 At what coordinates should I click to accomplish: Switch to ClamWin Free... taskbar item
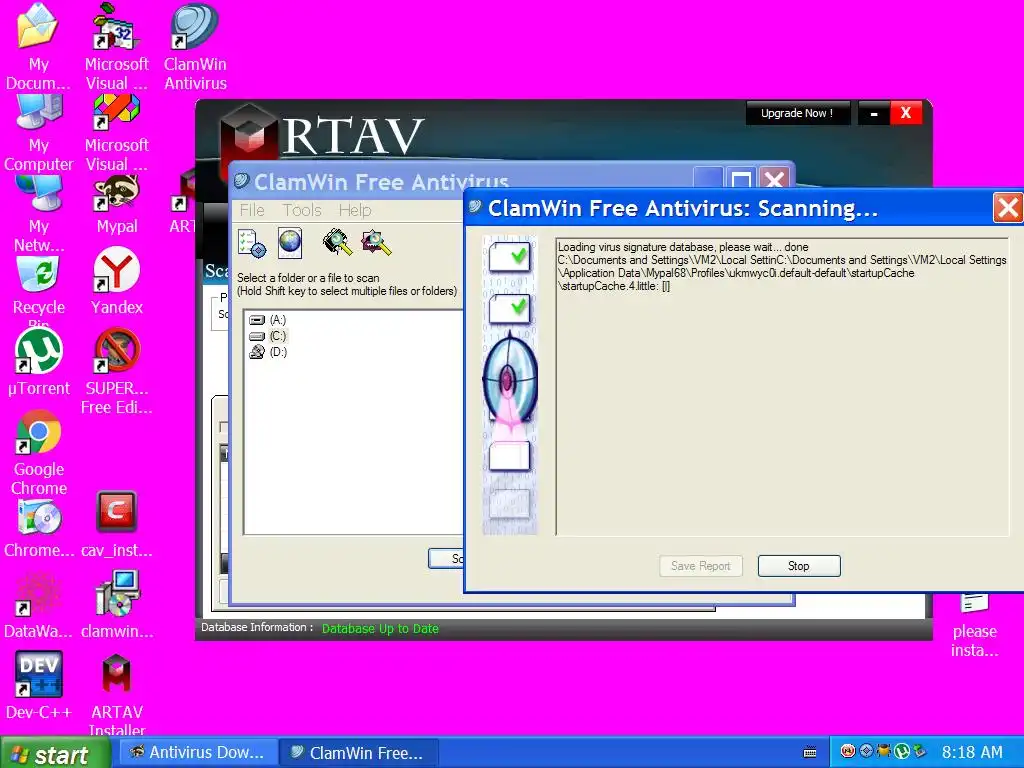click(359, 753)
